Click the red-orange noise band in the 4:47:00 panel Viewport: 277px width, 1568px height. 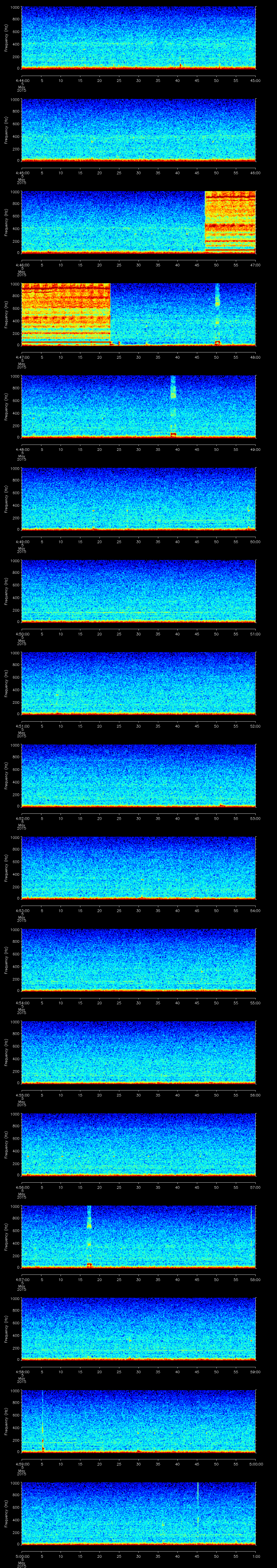coord(66,313)
